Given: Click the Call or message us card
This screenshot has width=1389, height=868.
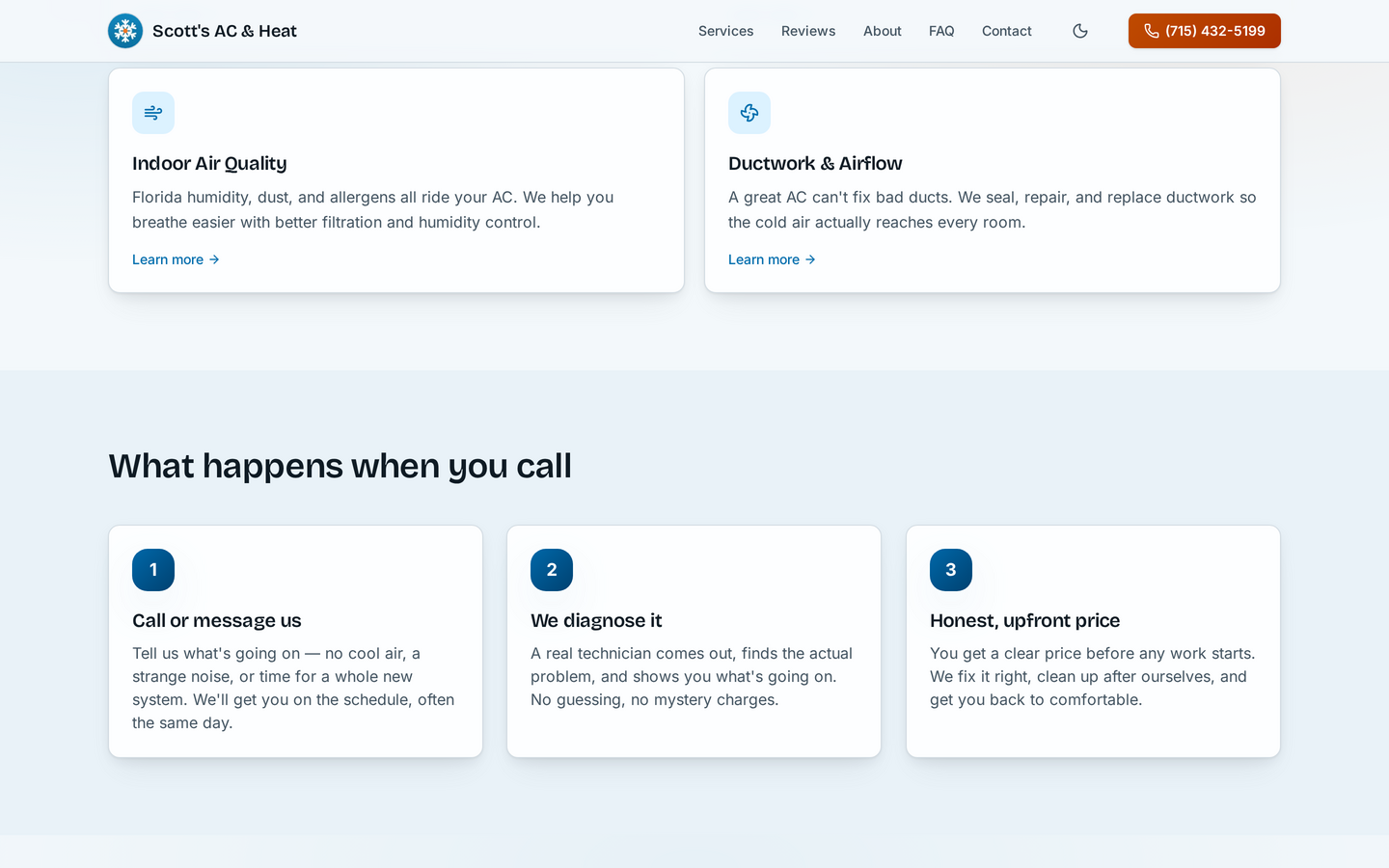Looking at the screenshot, I should 295,641.
